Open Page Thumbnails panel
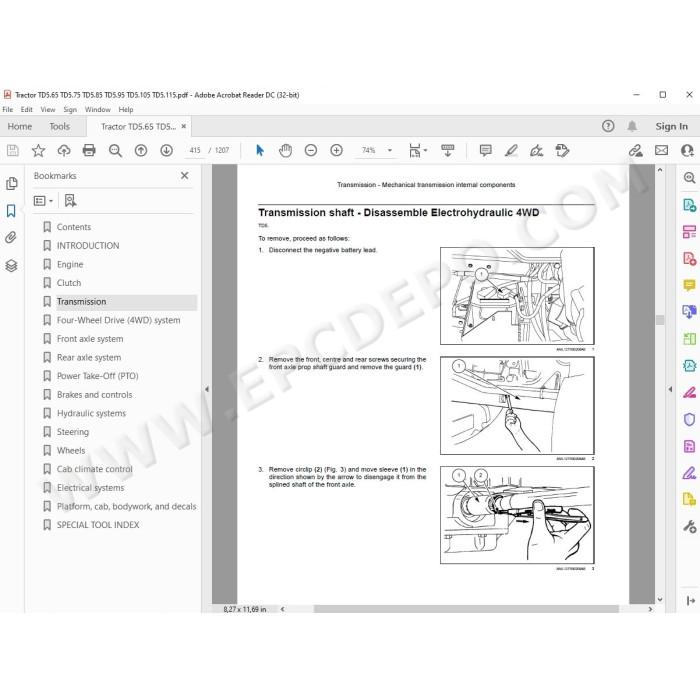The width and height of the screenshot is (700, 700). point(12,183)
